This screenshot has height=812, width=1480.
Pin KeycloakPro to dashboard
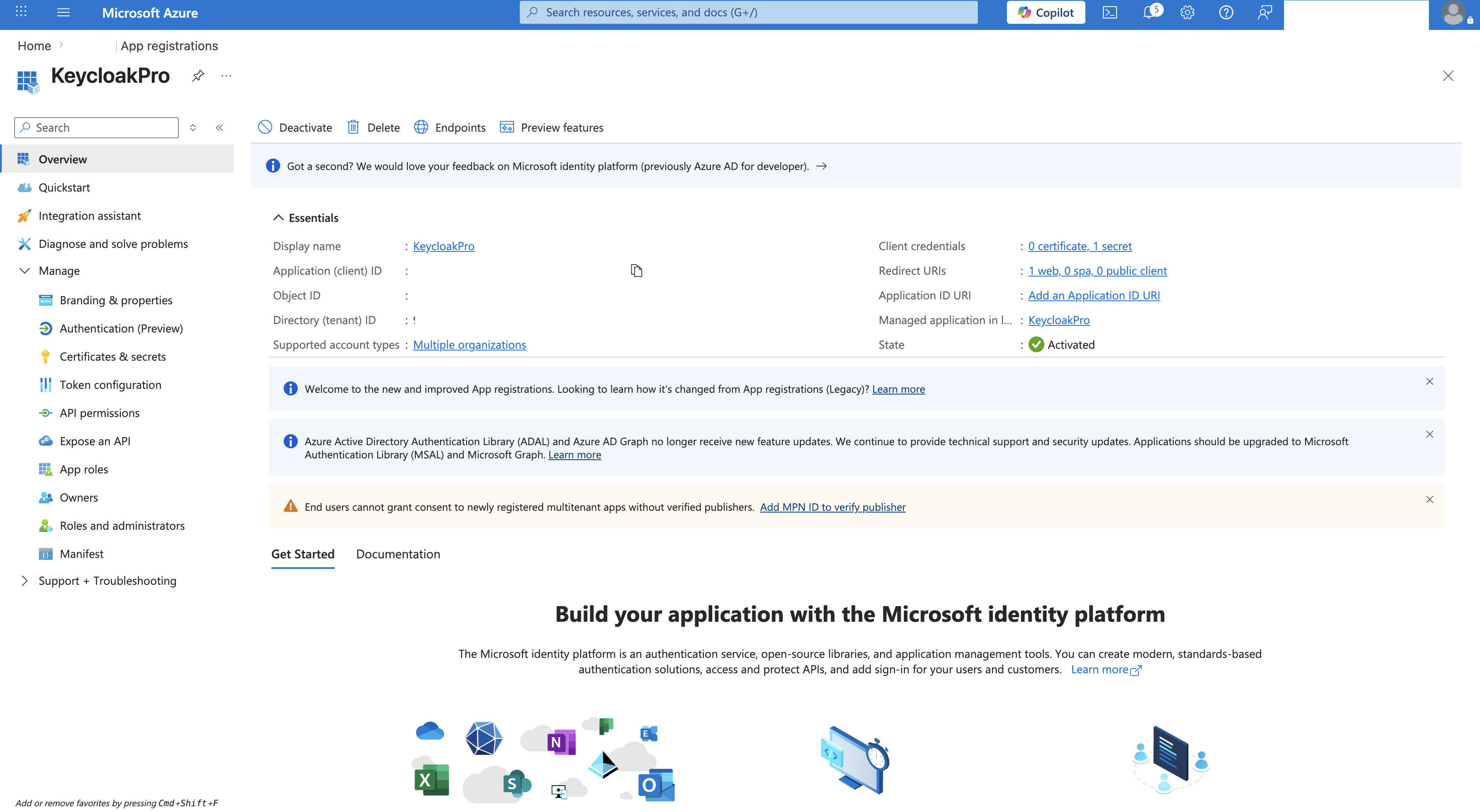198,76
